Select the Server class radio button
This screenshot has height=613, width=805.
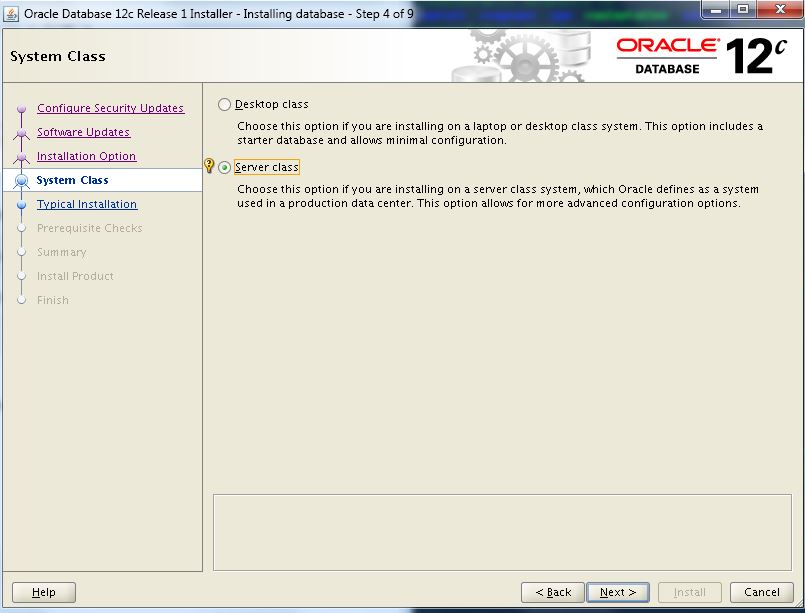click(x=224, y=168)
